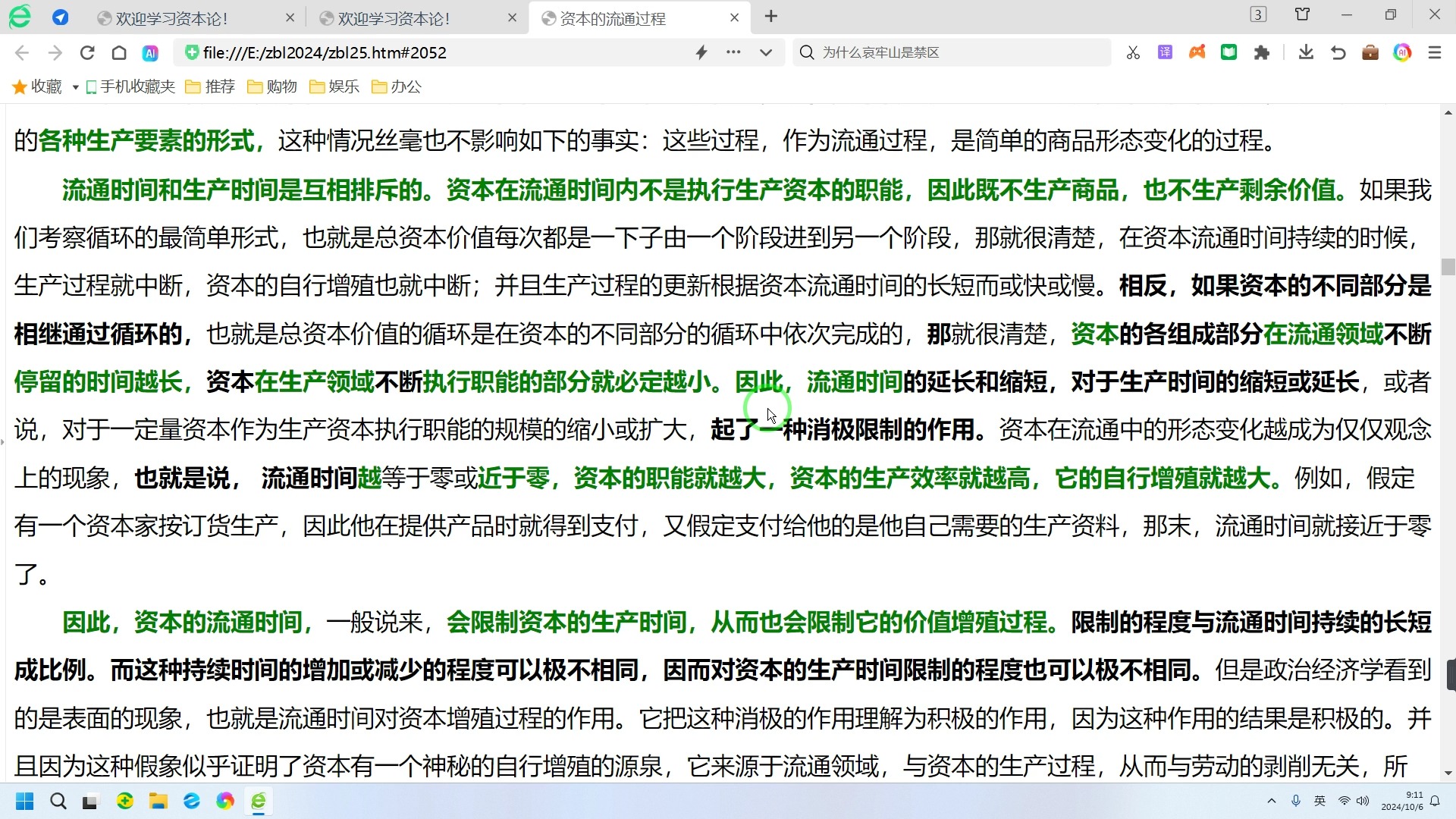Open the puzzle-piece extensions manager
This screenshot has height=819, width=1456.
click(x=1261, y=52)
